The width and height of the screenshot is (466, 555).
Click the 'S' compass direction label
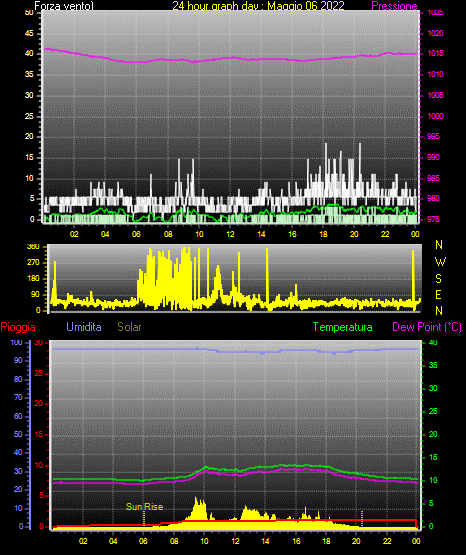pyautogui.click(x=438, y=279)
